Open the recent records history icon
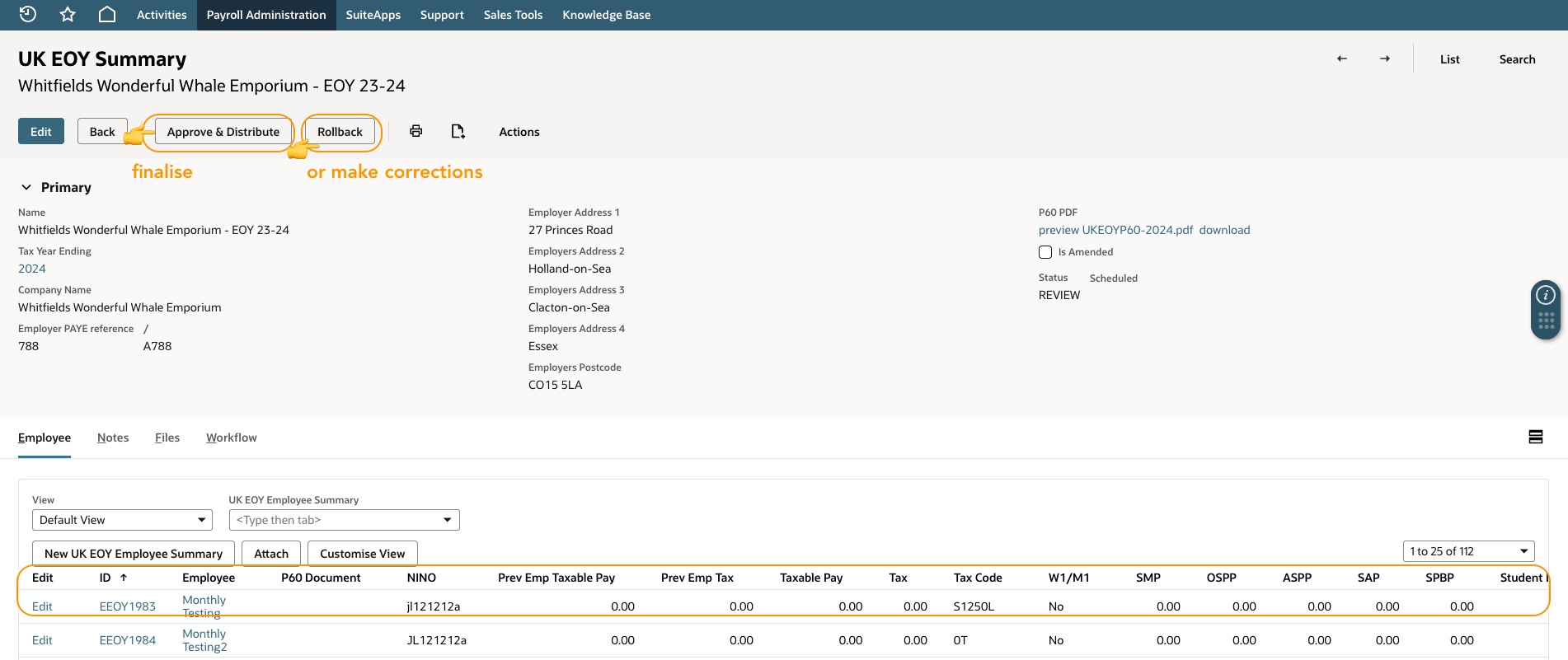 coord(27,14)
